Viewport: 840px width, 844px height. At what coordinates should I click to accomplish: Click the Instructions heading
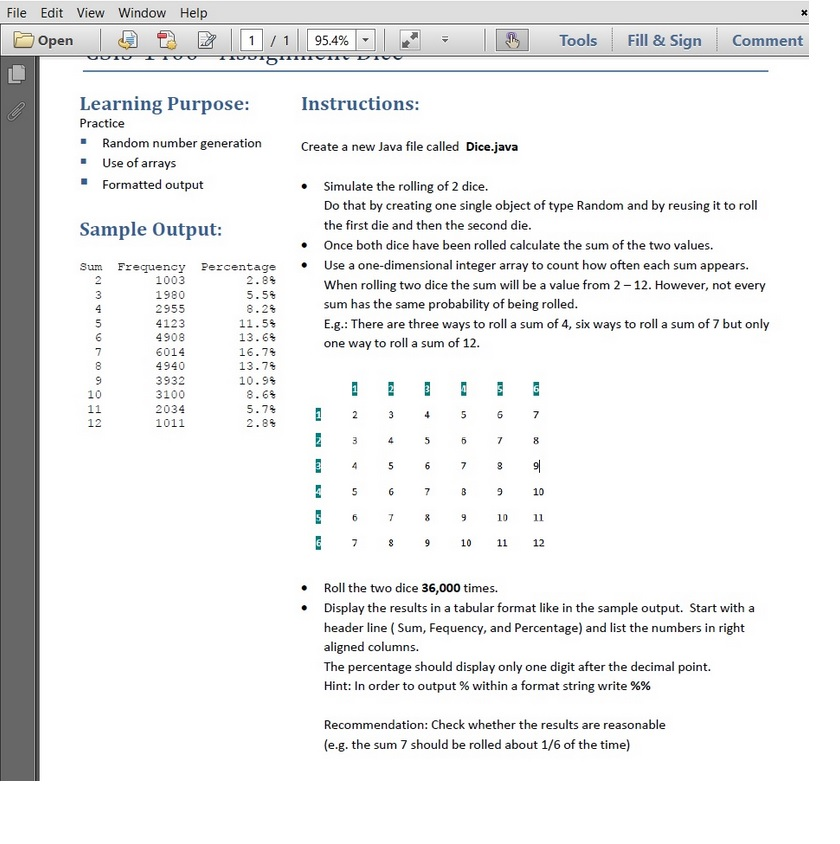coord(360,103)
